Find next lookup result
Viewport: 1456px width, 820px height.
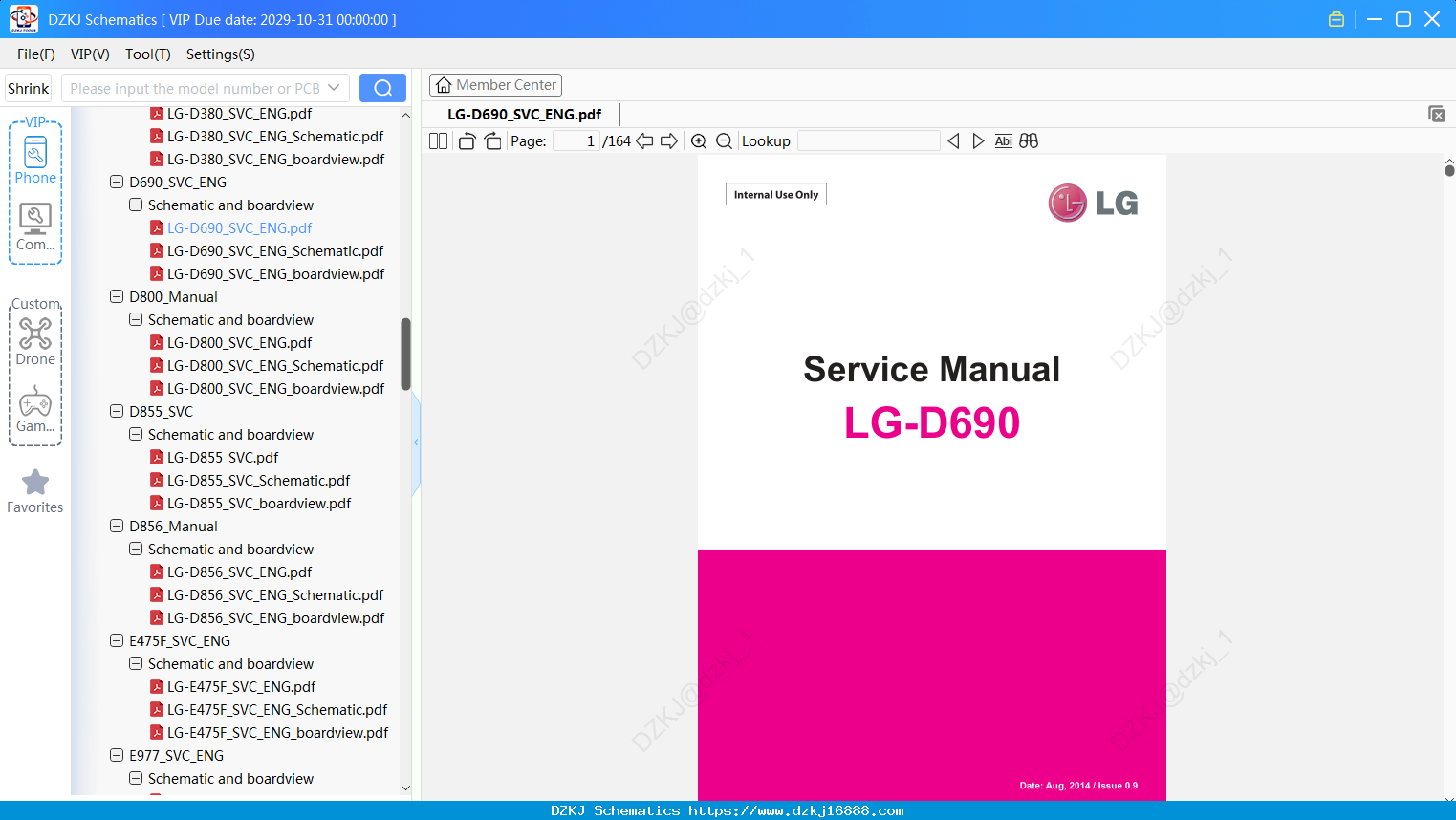tap(978, 141)
